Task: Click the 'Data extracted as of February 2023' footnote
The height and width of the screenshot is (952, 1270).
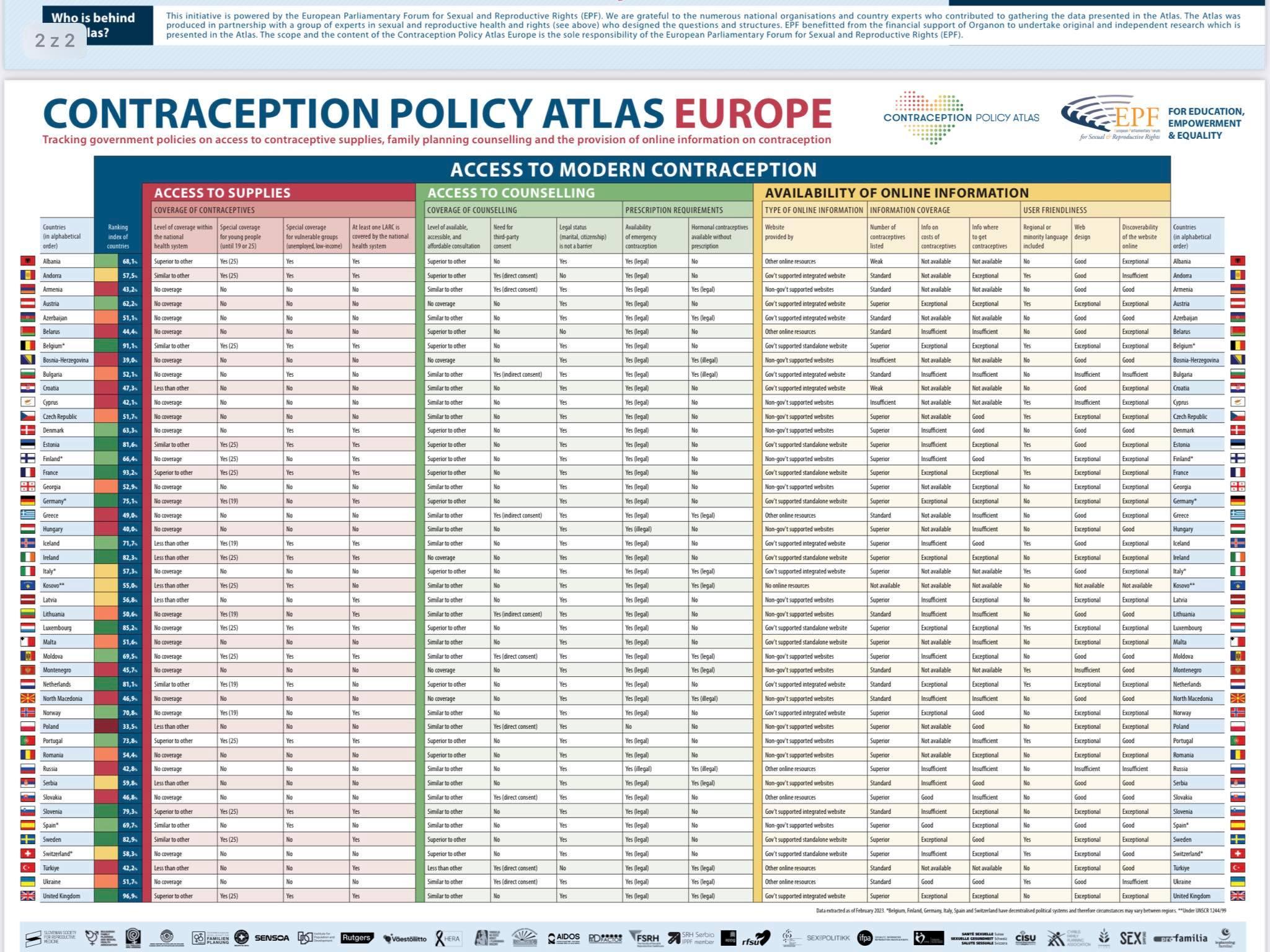Action: tap(1021, 910)
